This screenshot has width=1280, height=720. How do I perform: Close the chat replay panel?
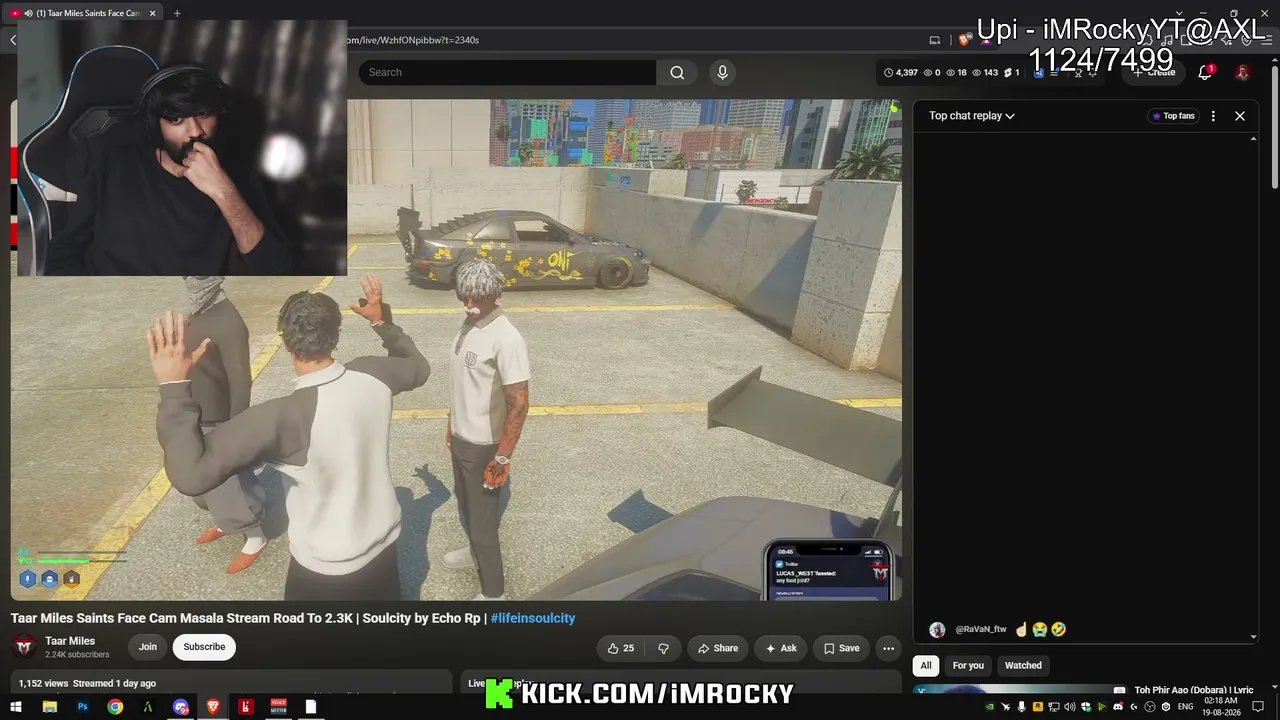[x=1240, y=116]
